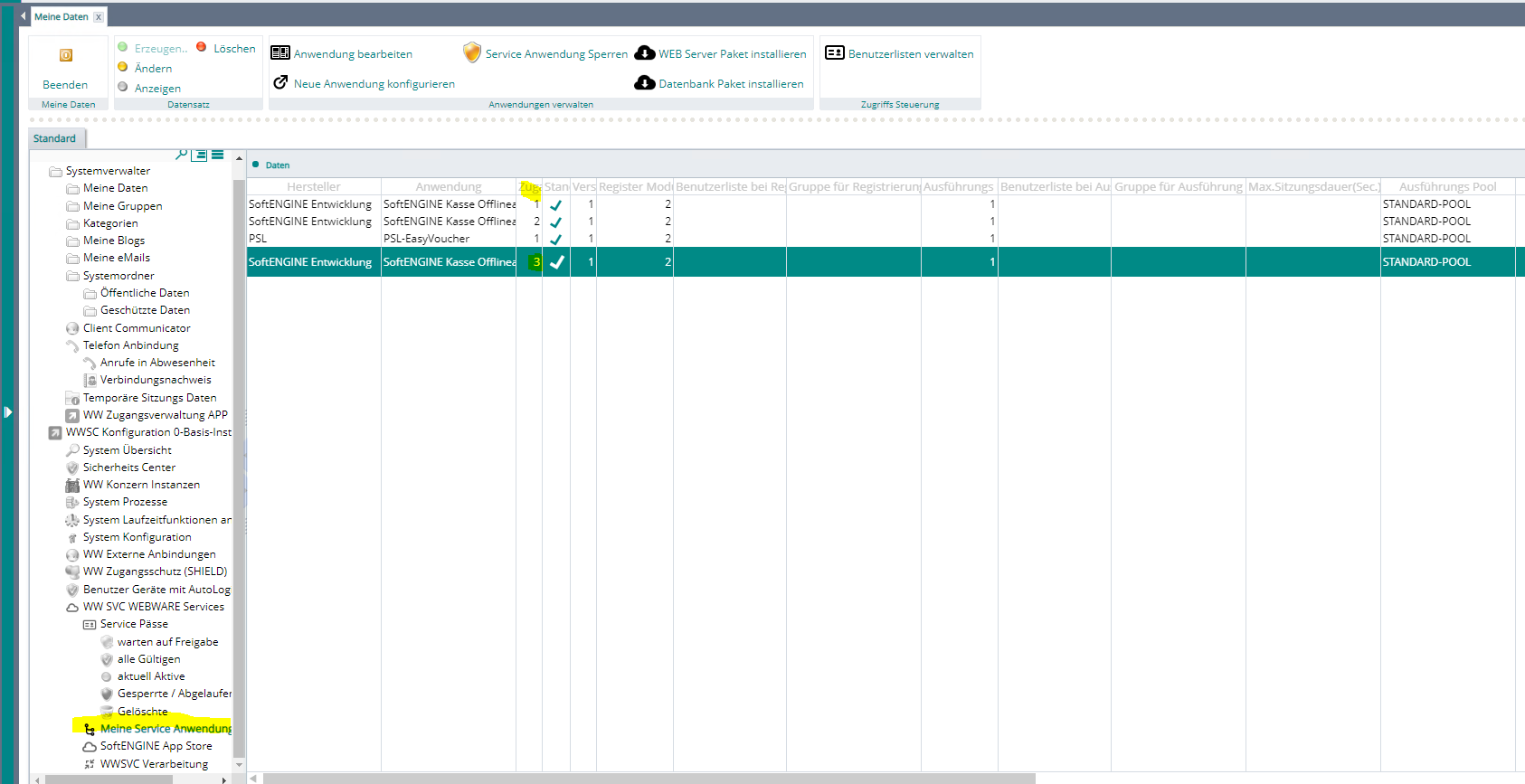
Task: Click the magnifier search icon above tree
Action: point(182,155)
